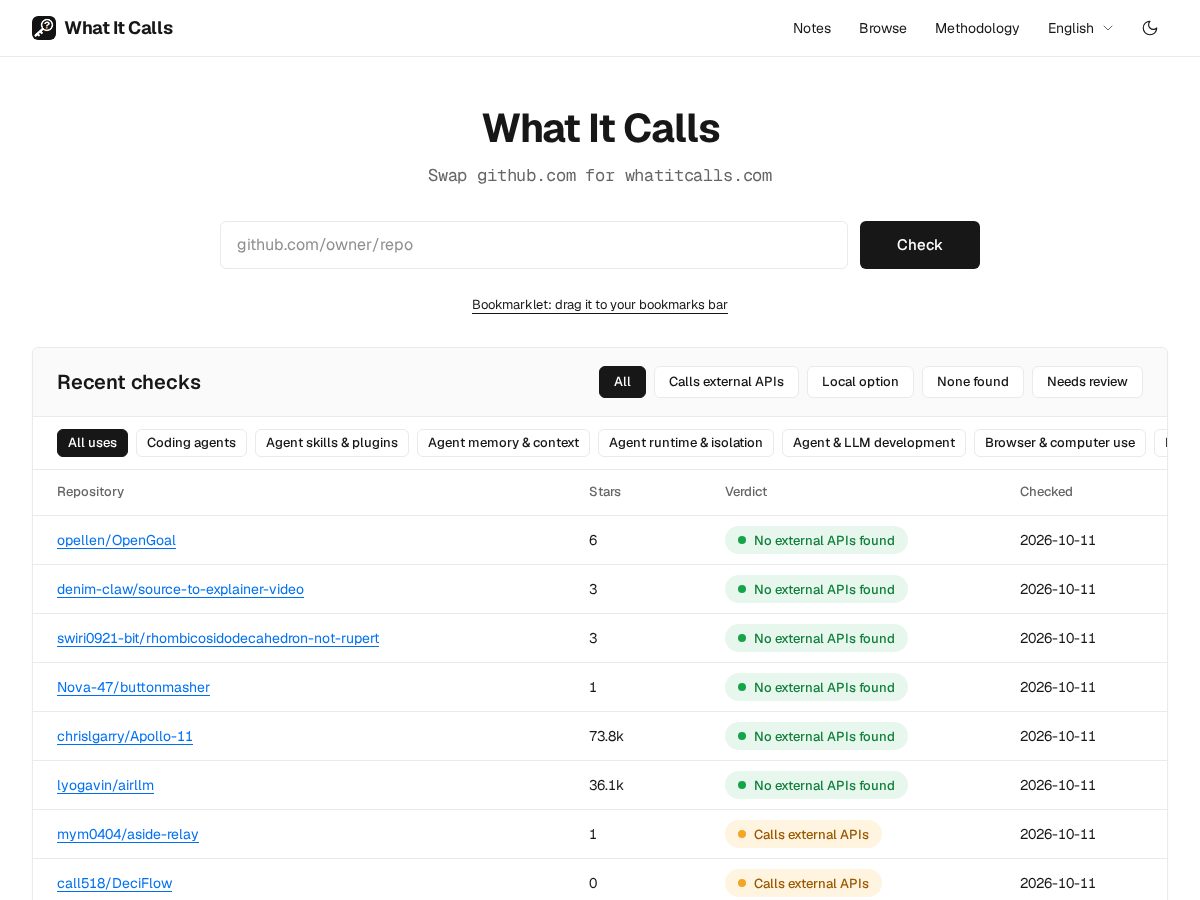The image size is (1200, 900).
Task: Filter by Calls external APIs
Action: pos(726,382)
